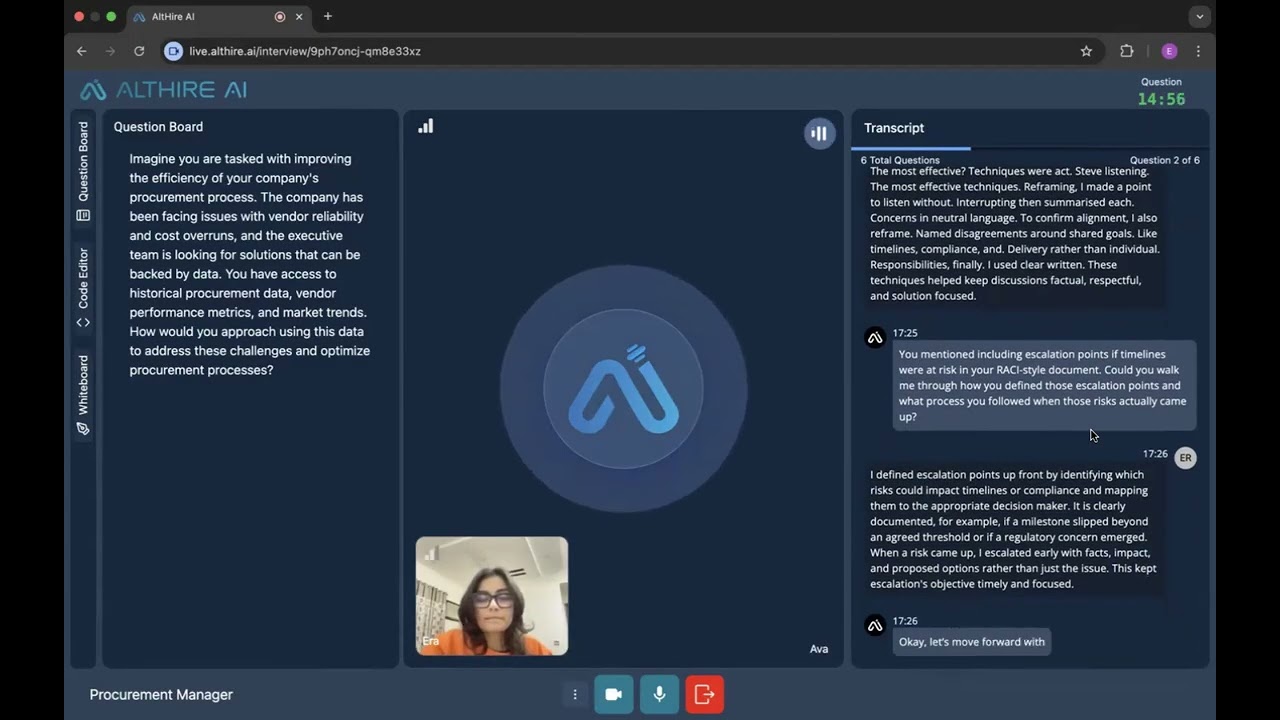Click the AltHire AI logo
This screenshot has width=1280, height=720.
pos(164,90)
